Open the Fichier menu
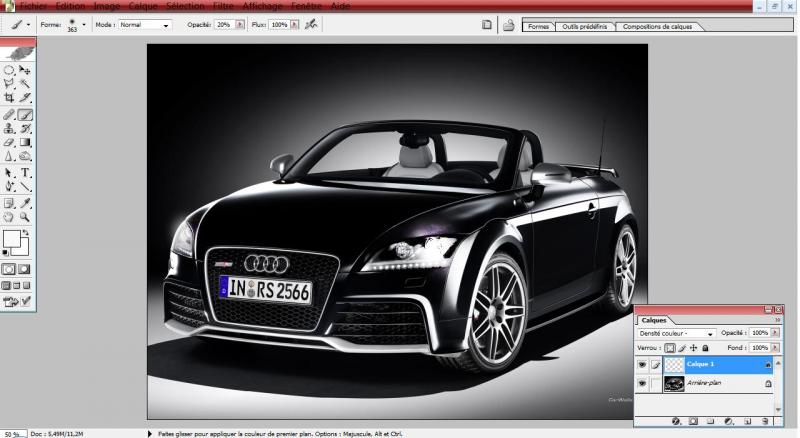 click(x=34, y=6)
